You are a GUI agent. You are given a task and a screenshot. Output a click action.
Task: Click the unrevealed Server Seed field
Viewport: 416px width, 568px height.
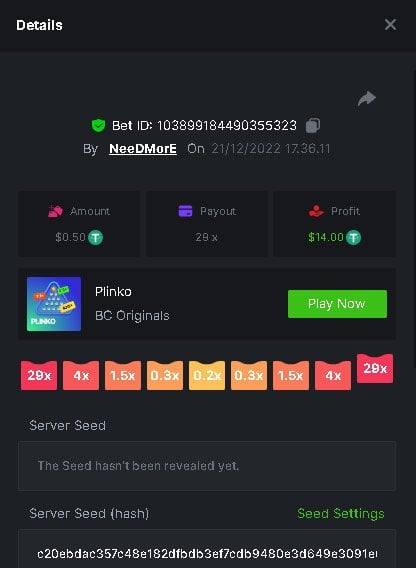pyautogui.click(x=207, y=466)
